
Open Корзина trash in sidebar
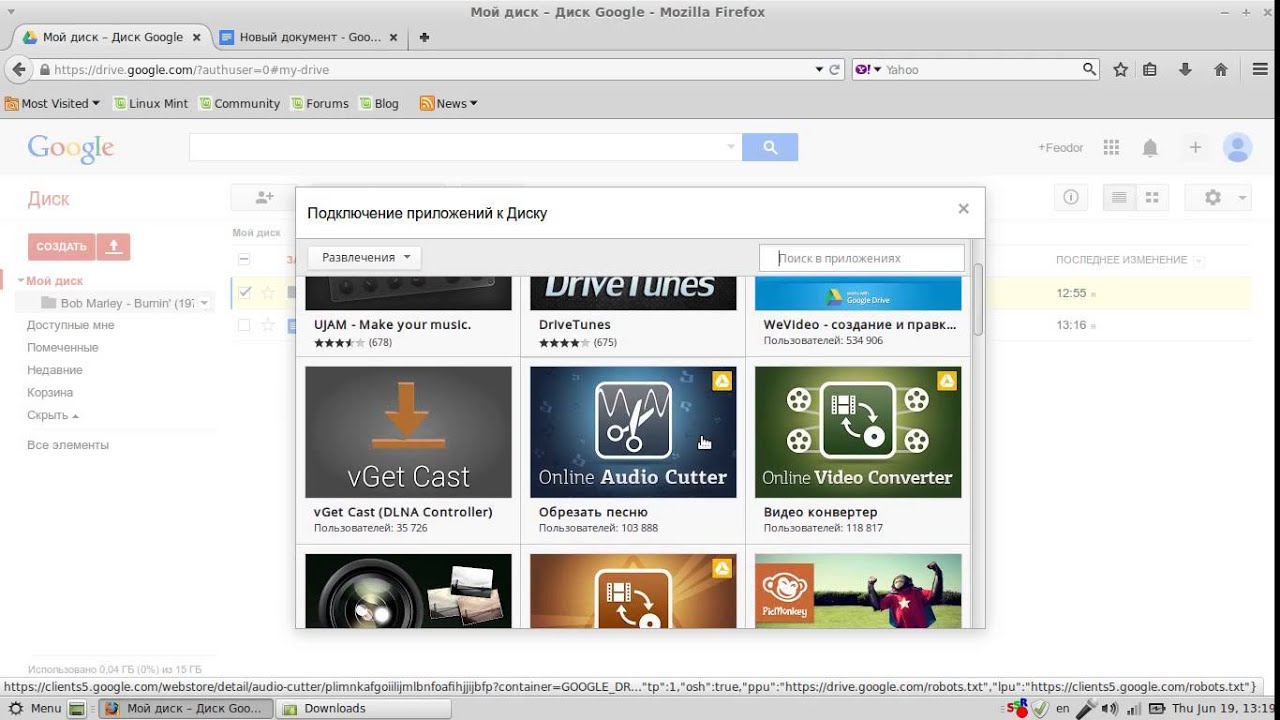(x=50, y=392)
